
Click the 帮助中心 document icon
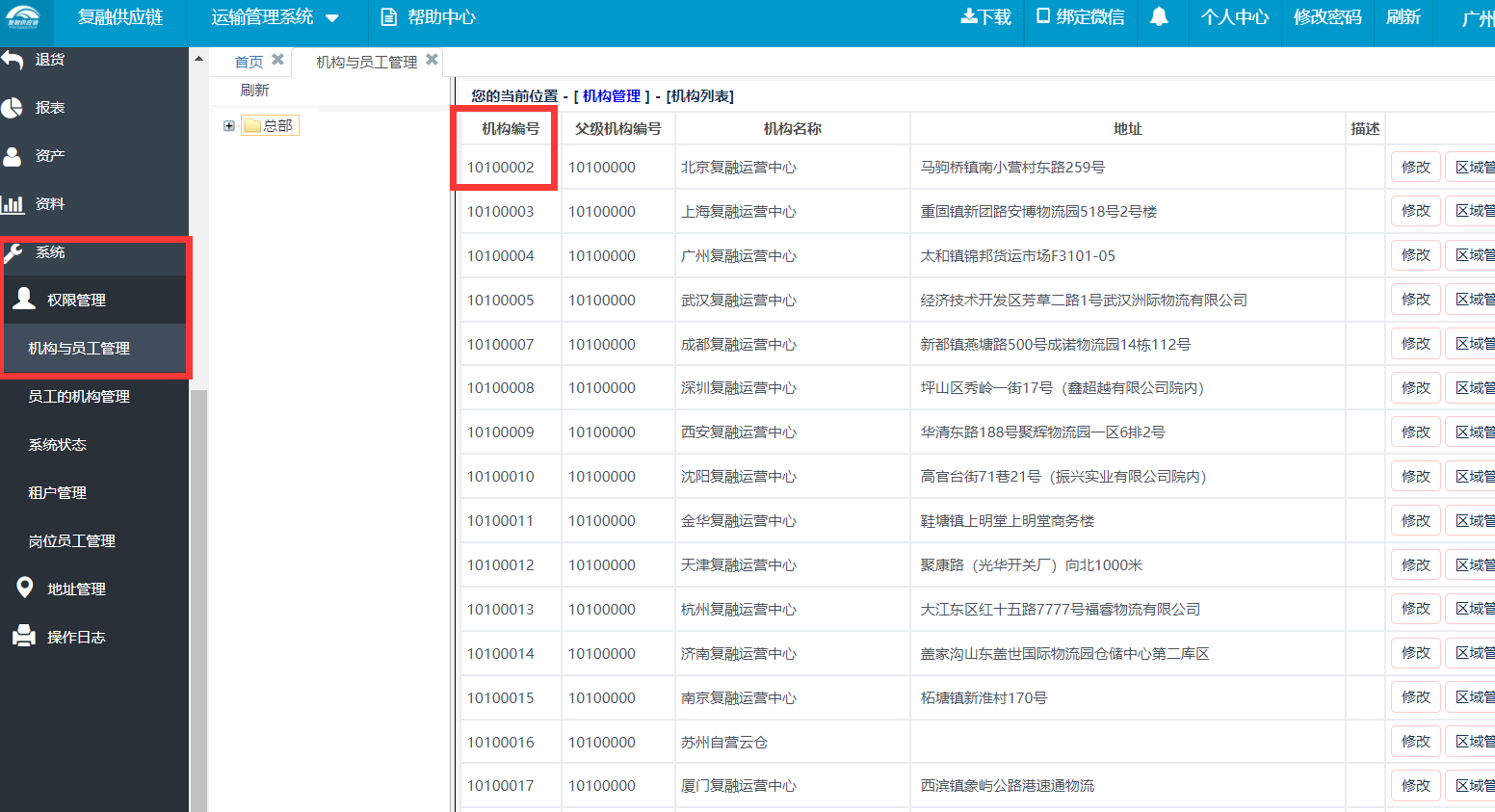point(388,17)
